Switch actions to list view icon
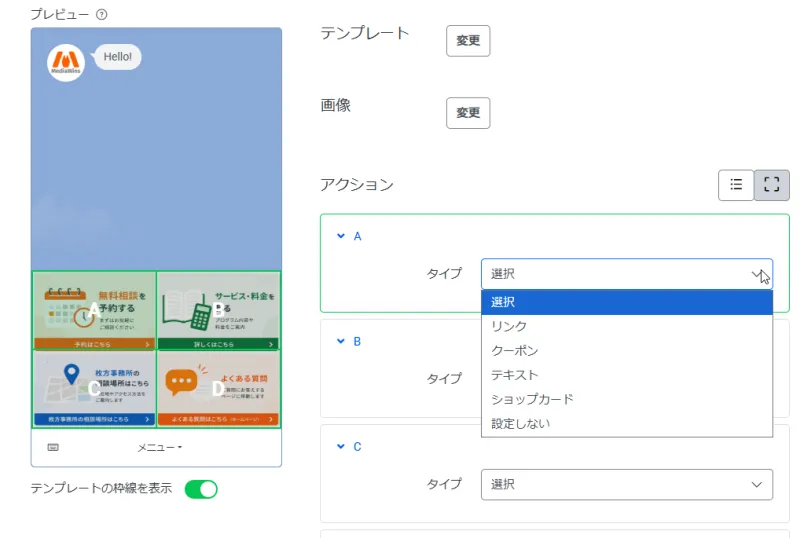This screenshot has height=538, width=800. point(736,185)
